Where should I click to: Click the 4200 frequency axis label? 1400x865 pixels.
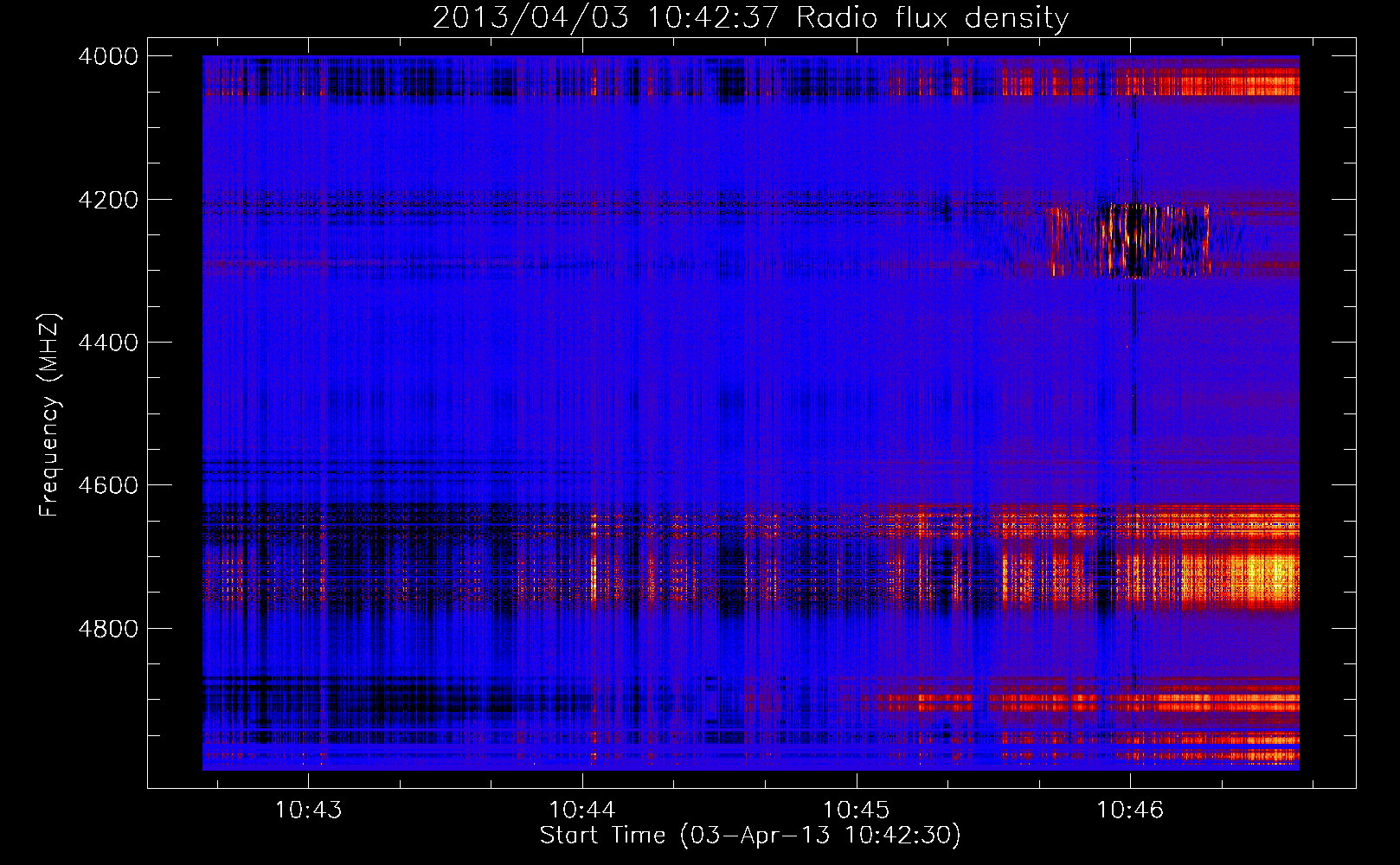pos(108,200)
